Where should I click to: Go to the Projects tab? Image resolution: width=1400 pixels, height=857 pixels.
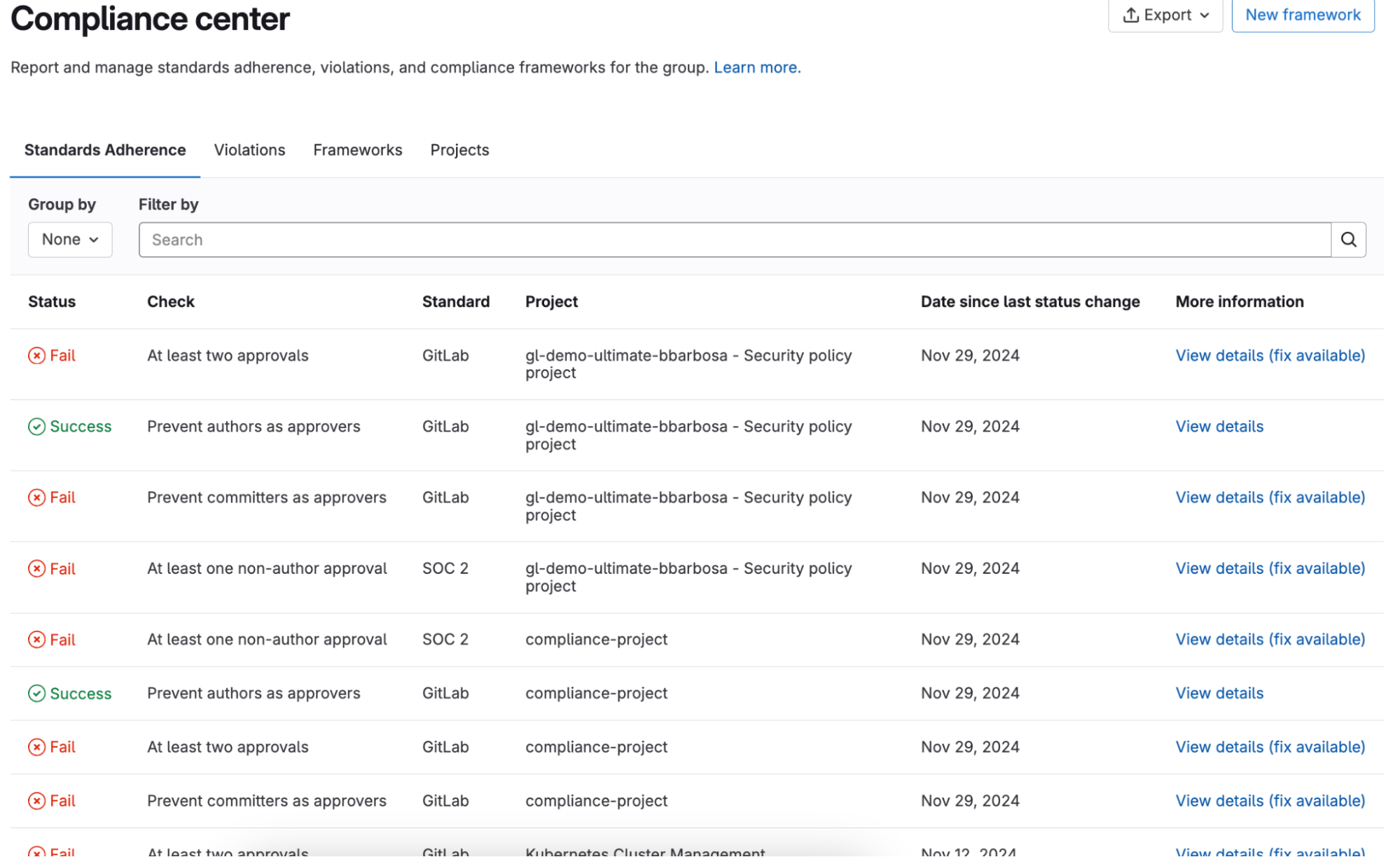459,150
